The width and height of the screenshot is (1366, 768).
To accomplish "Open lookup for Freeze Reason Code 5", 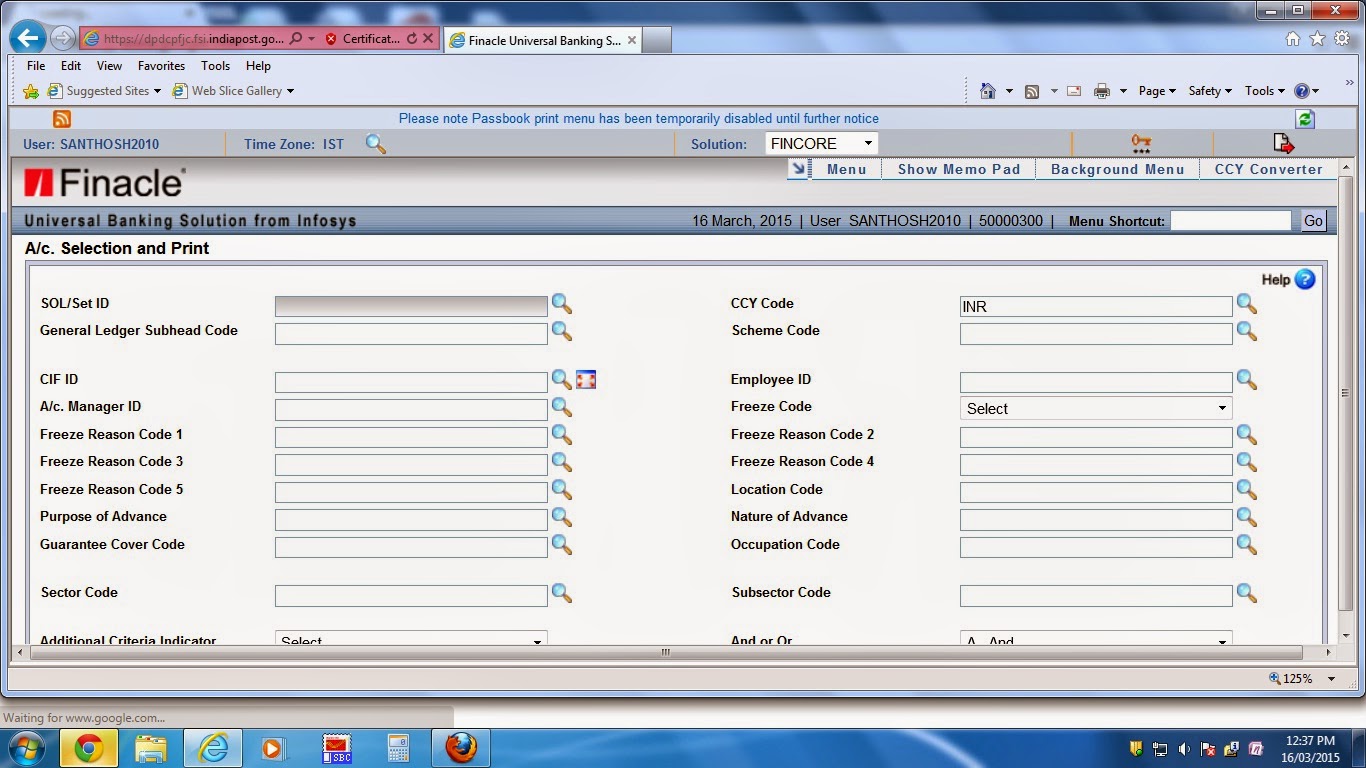I will tap(562, 490).
